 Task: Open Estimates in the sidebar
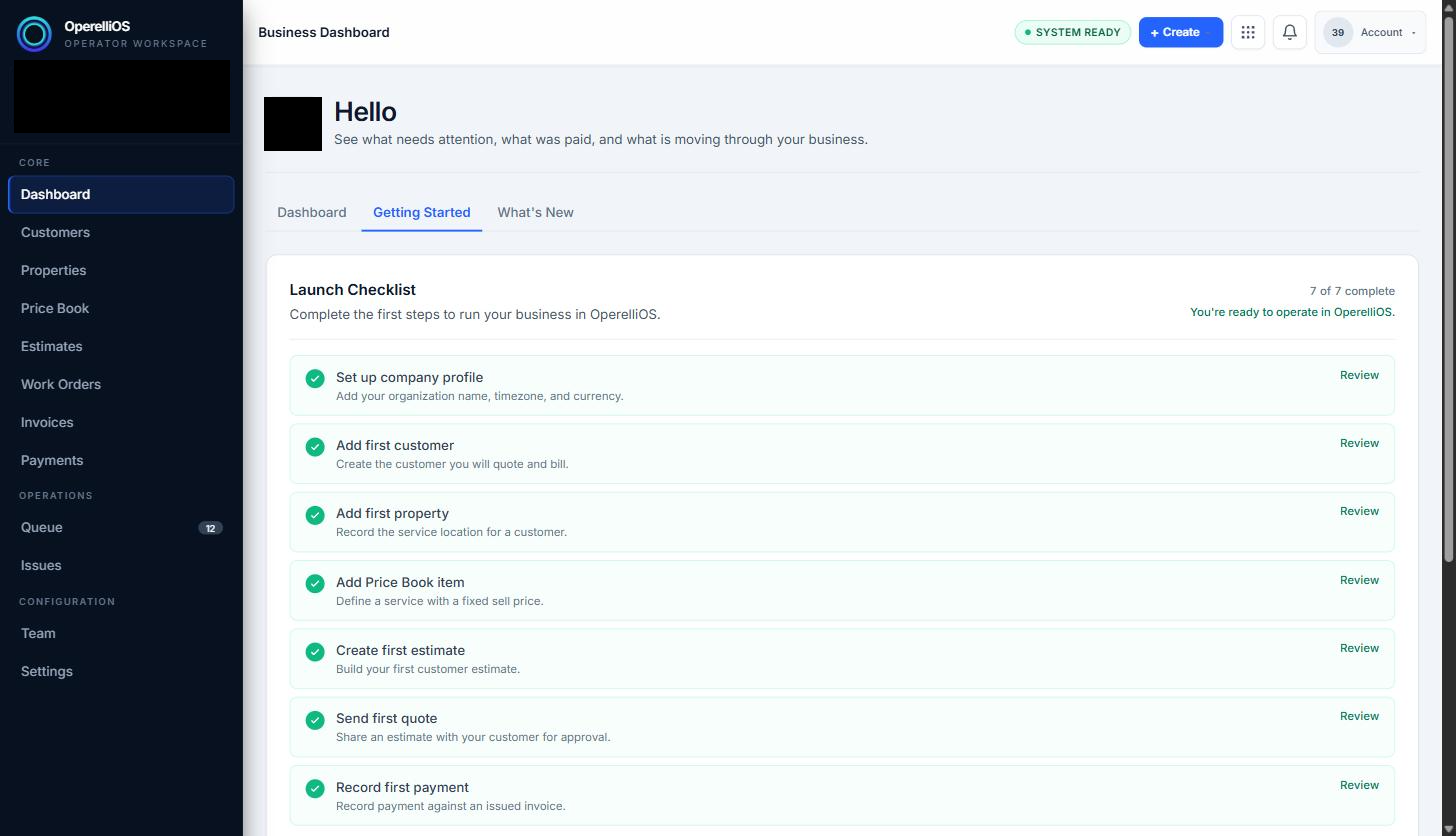121,346
